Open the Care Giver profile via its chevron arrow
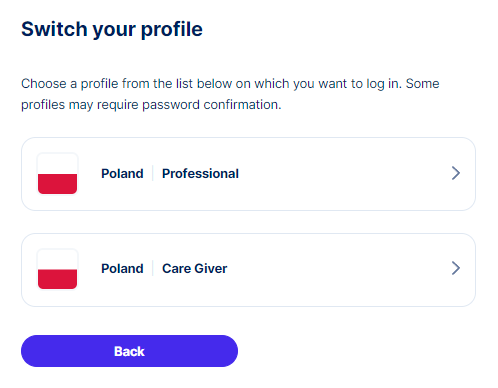498x388 pixels. 456,268
